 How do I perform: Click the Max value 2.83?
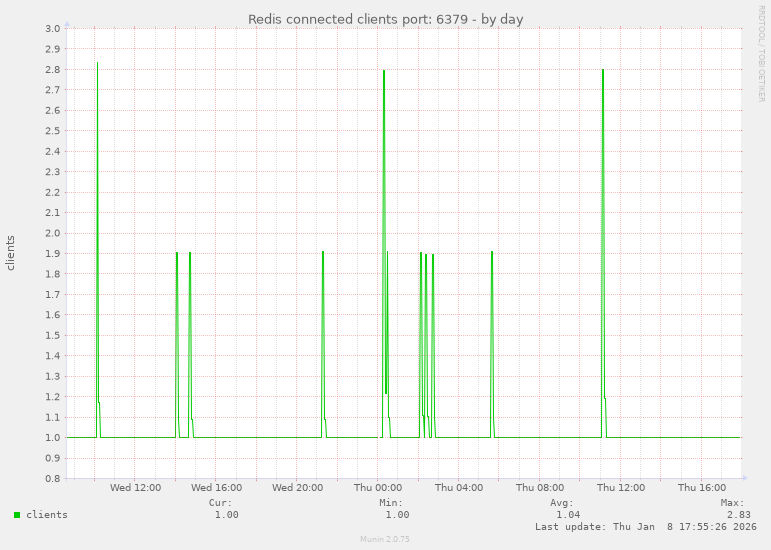pos(739,515)
